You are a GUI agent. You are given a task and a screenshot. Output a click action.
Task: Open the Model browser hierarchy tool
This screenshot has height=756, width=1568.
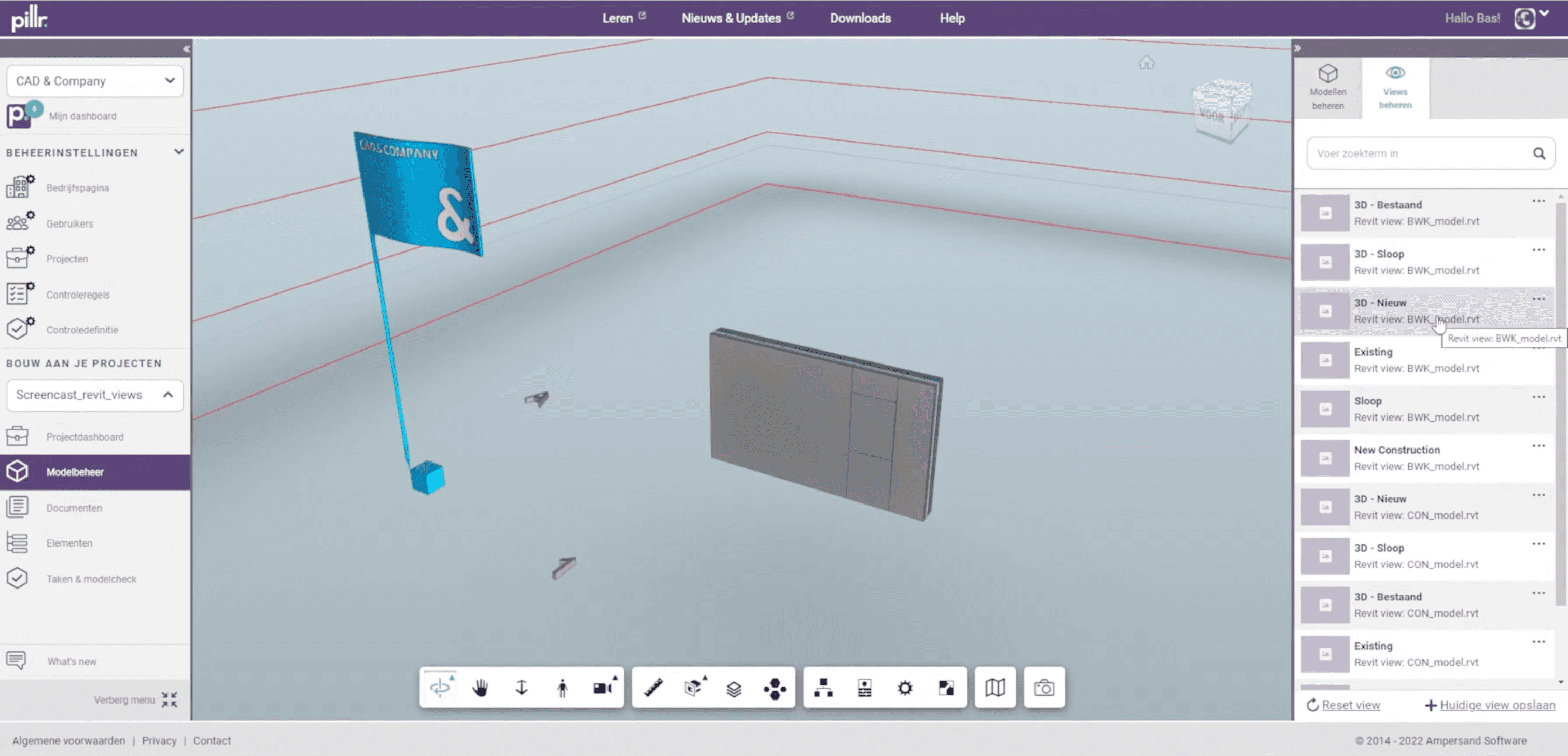coord(823,688)
